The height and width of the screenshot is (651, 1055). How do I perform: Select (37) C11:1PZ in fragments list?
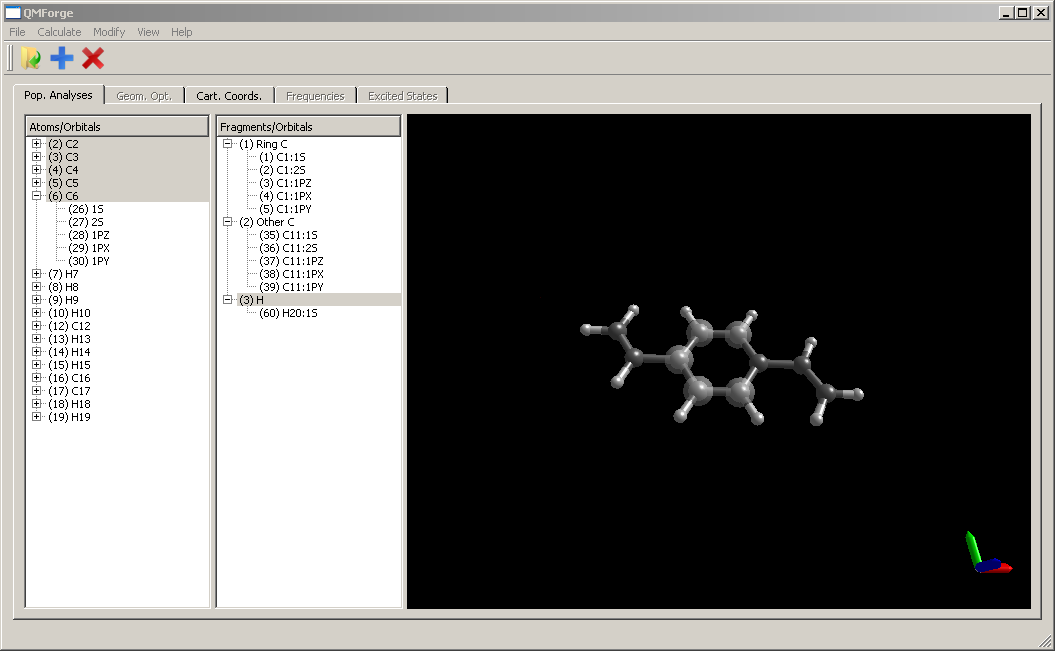291,261
